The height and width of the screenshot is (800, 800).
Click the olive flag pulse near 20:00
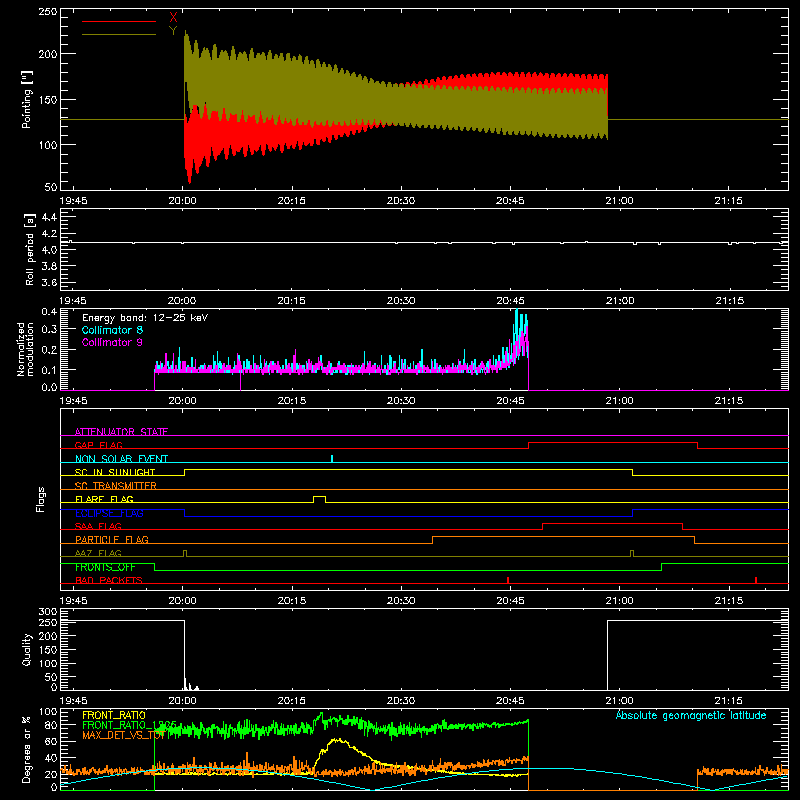click(x=185, y=553)
